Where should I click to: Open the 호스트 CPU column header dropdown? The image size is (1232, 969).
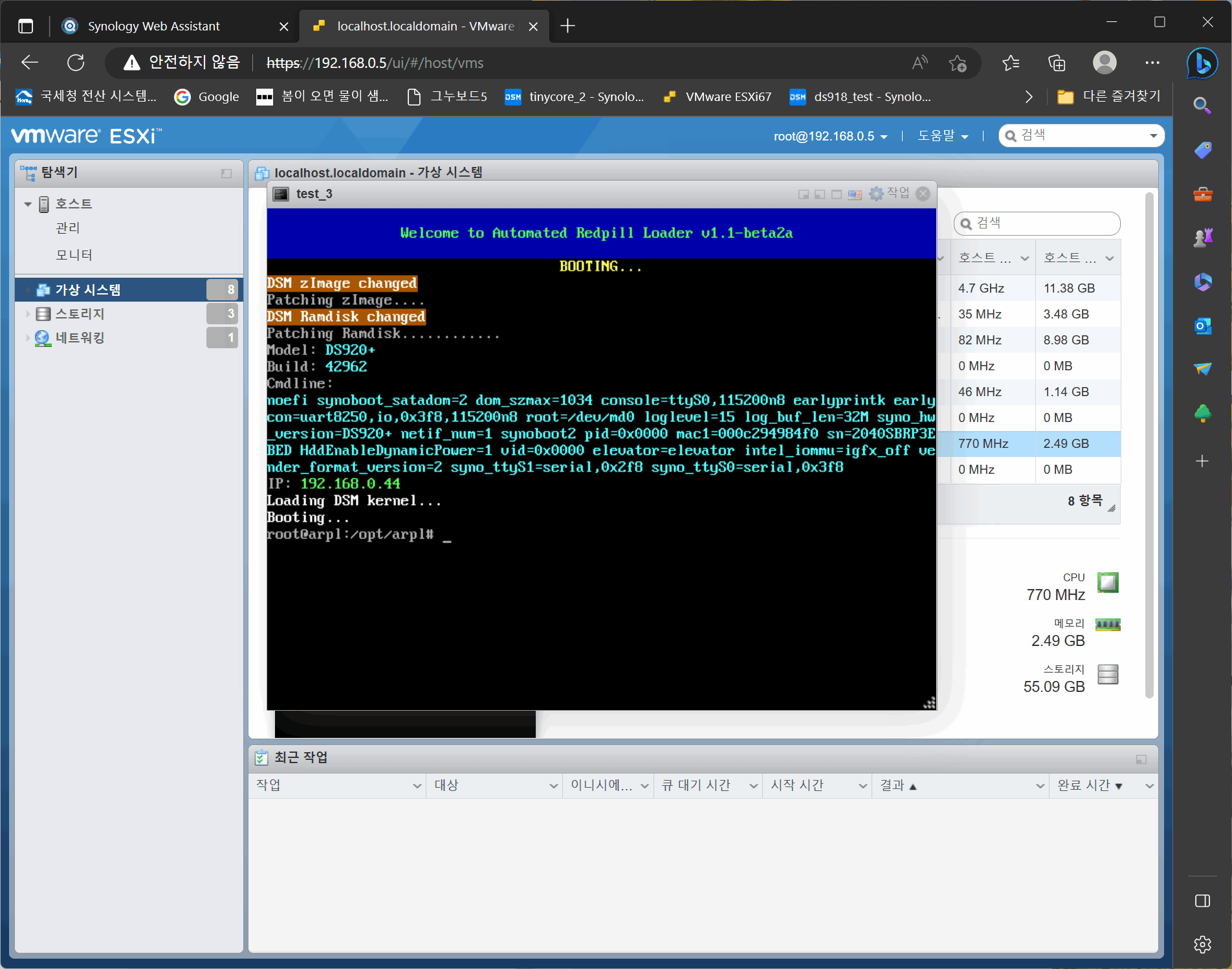[1025, 258]
